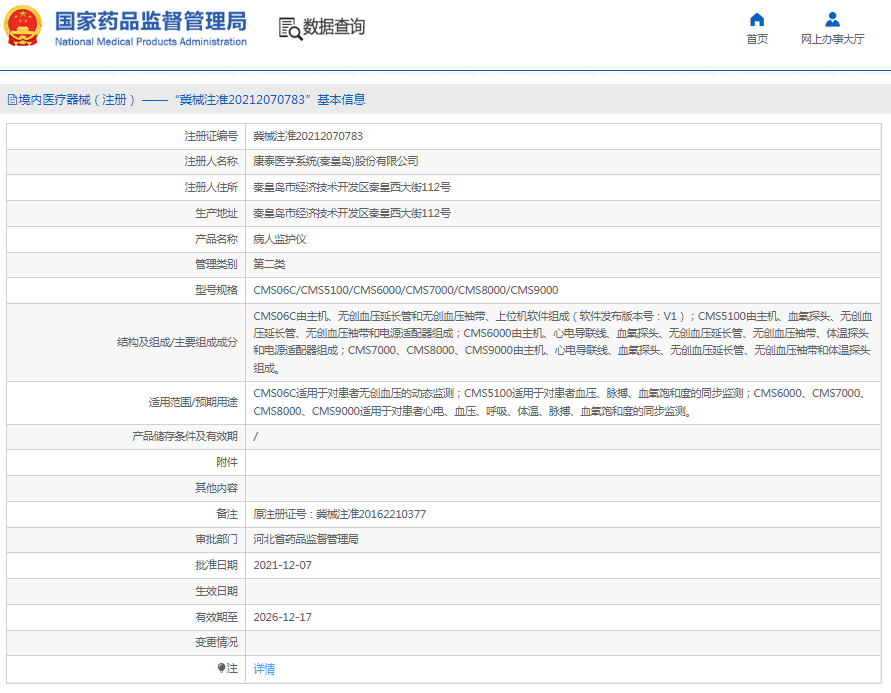Click the 适用范围 intended use paragraph

560,402
